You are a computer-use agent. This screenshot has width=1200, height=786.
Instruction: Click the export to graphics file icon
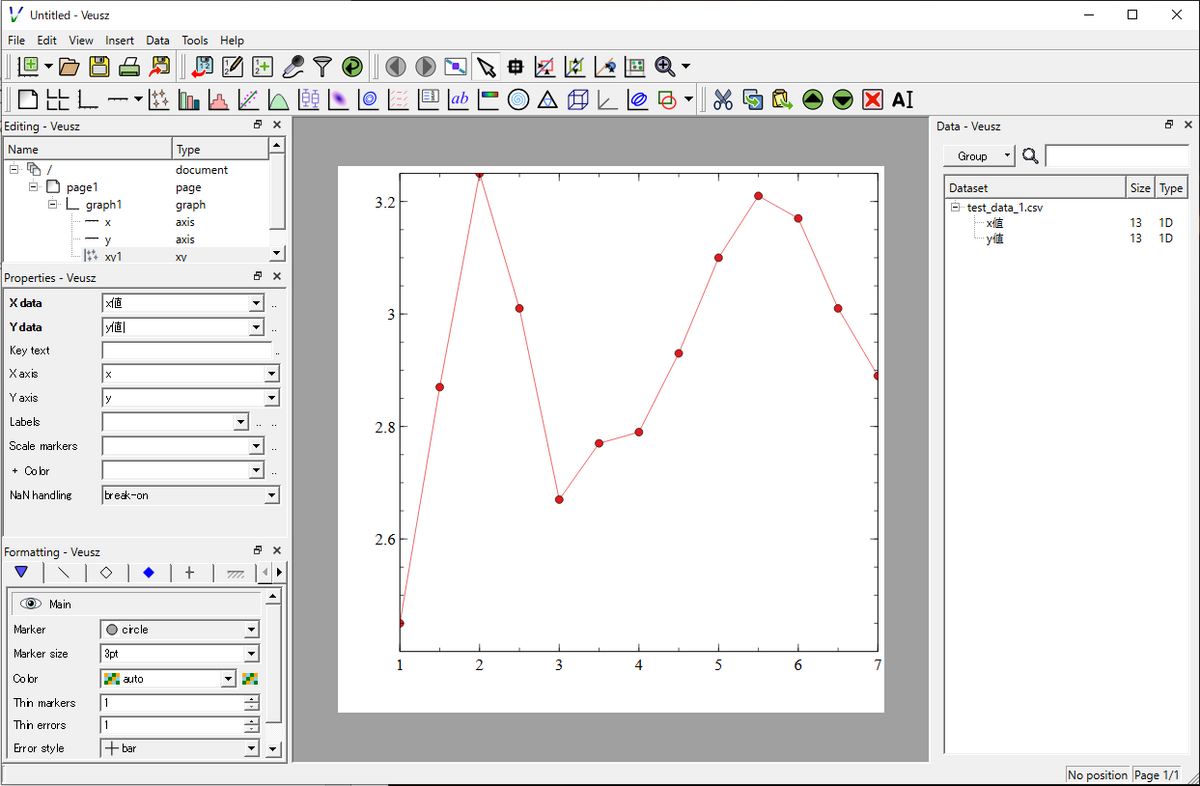pyautogui.click(x=159, y=67)
